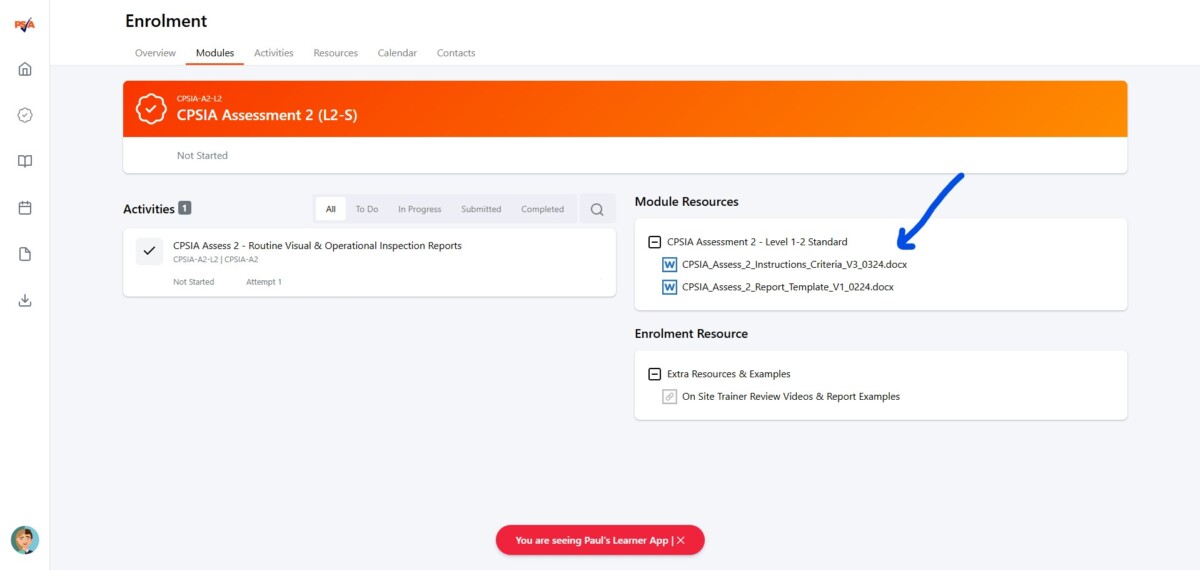The height and width of the screenshot is (570, 1200).
Task: Click the 'Attempt 1' label on the activity card
Action: pyautogui.click(x=264, y=282)
